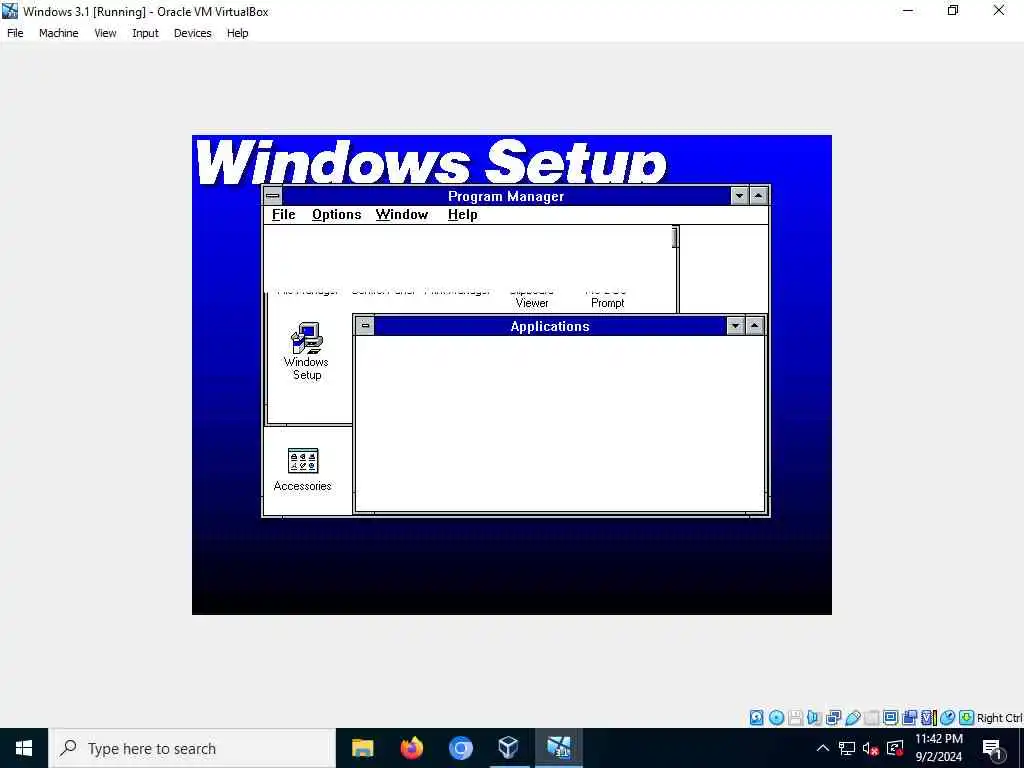1024x768 pixels.
Task: Open the Accessories program group icon
Action: point(302,470)
